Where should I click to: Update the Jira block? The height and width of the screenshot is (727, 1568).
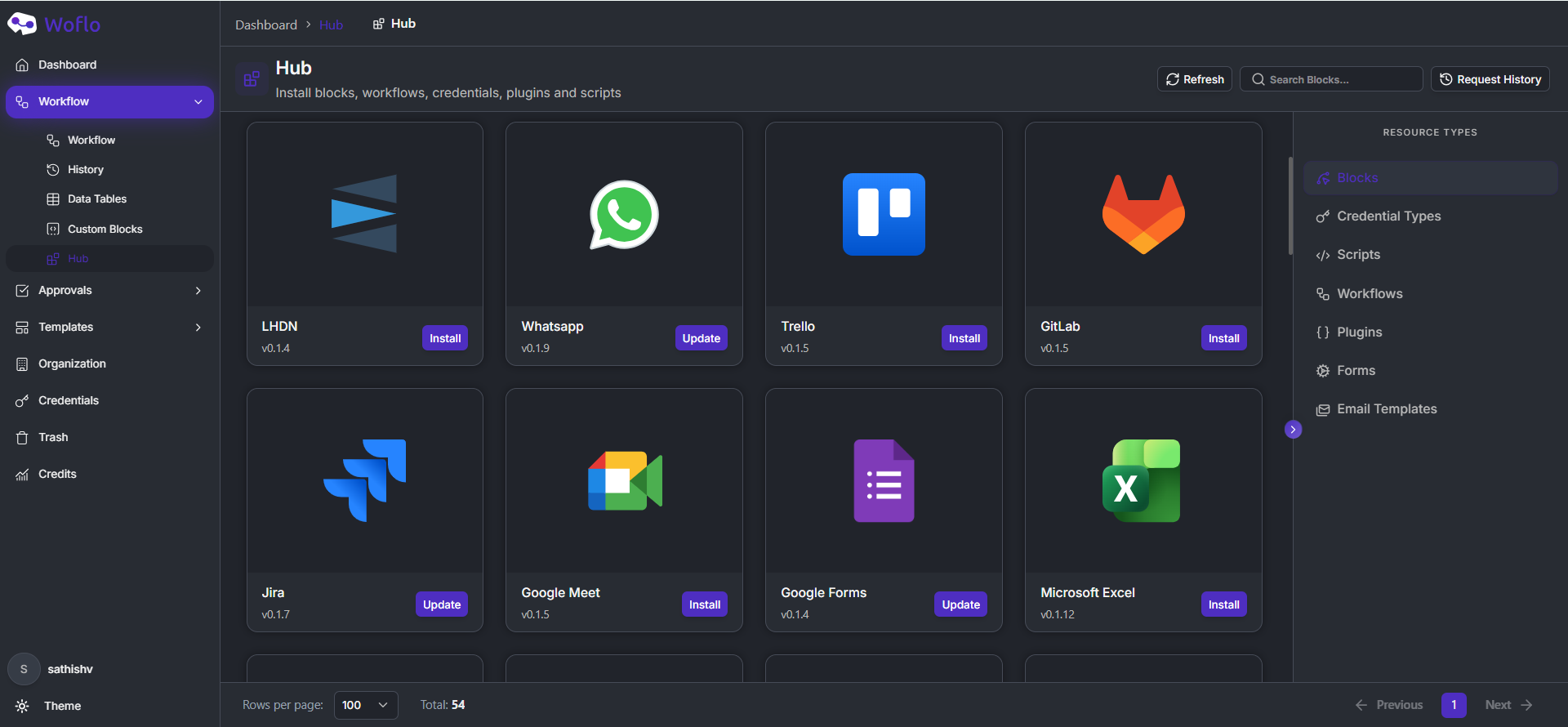(x=442, y=604)
